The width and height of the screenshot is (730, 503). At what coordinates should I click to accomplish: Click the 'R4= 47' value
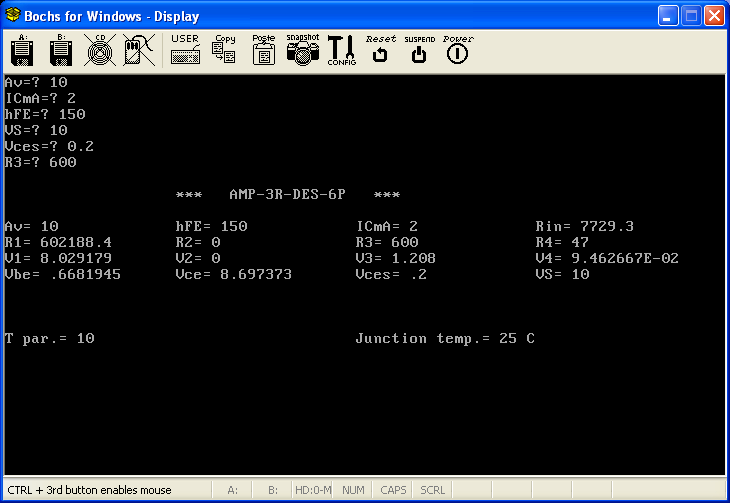pyautogui.click(x=562, y=242)
